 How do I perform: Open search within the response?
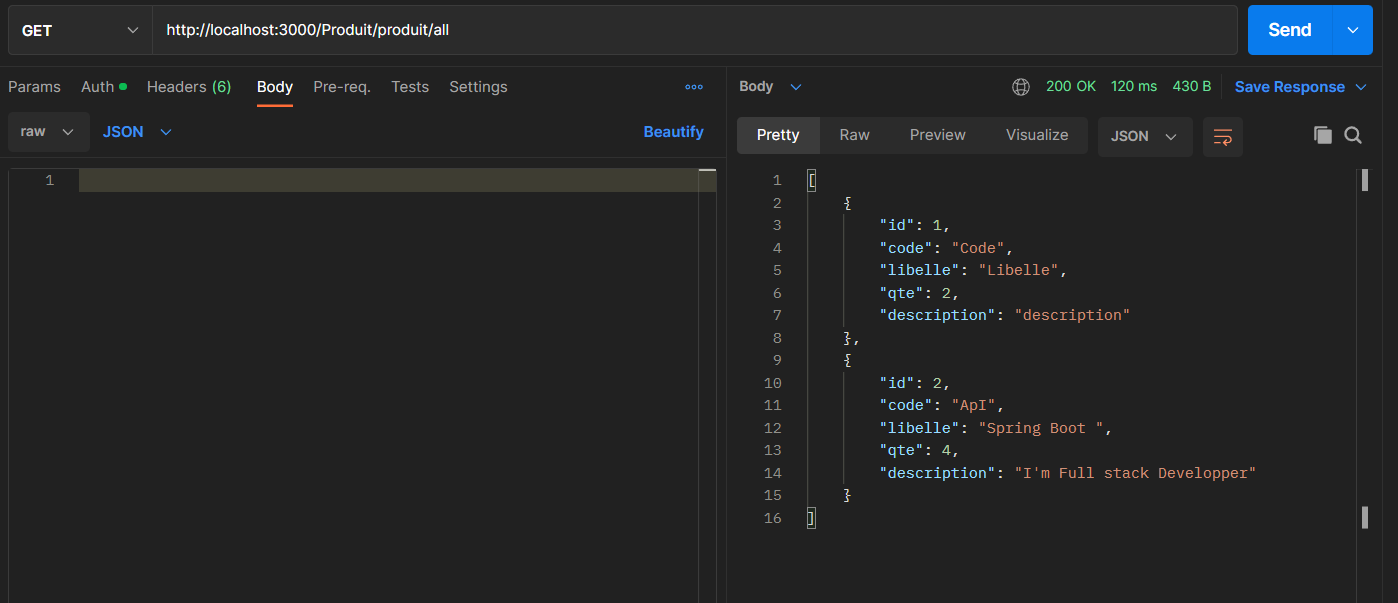pos(1353,135)
